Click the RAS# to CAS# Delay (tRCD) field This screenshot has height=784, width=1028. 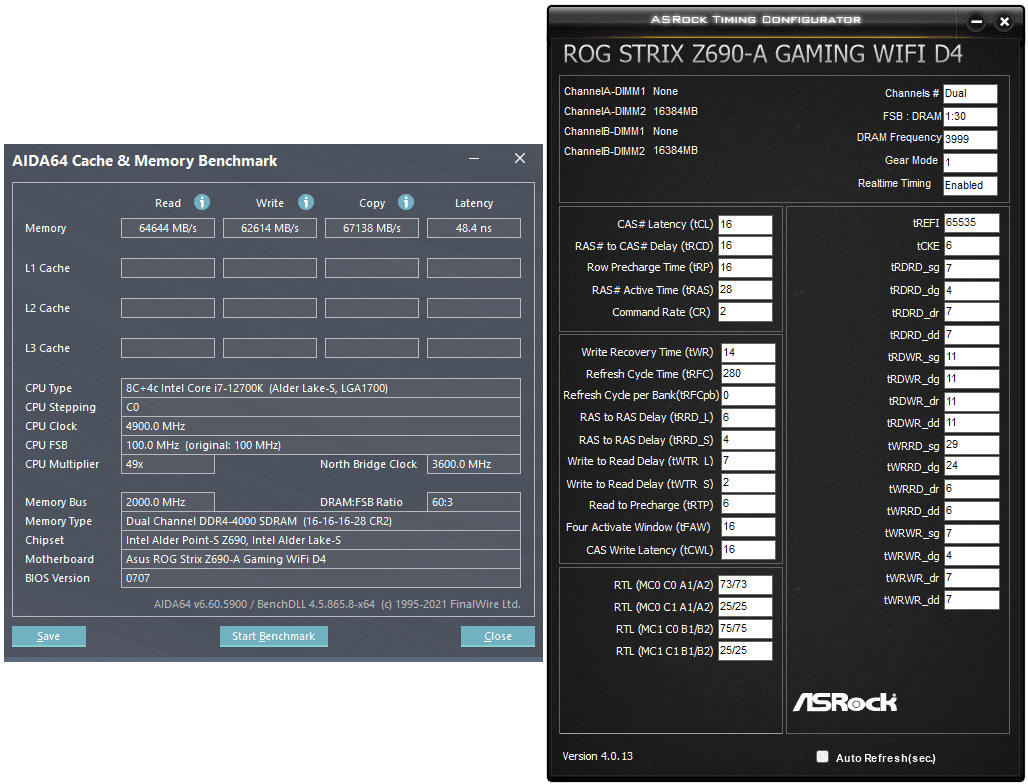pyautogui.click(x=745, y=246)
